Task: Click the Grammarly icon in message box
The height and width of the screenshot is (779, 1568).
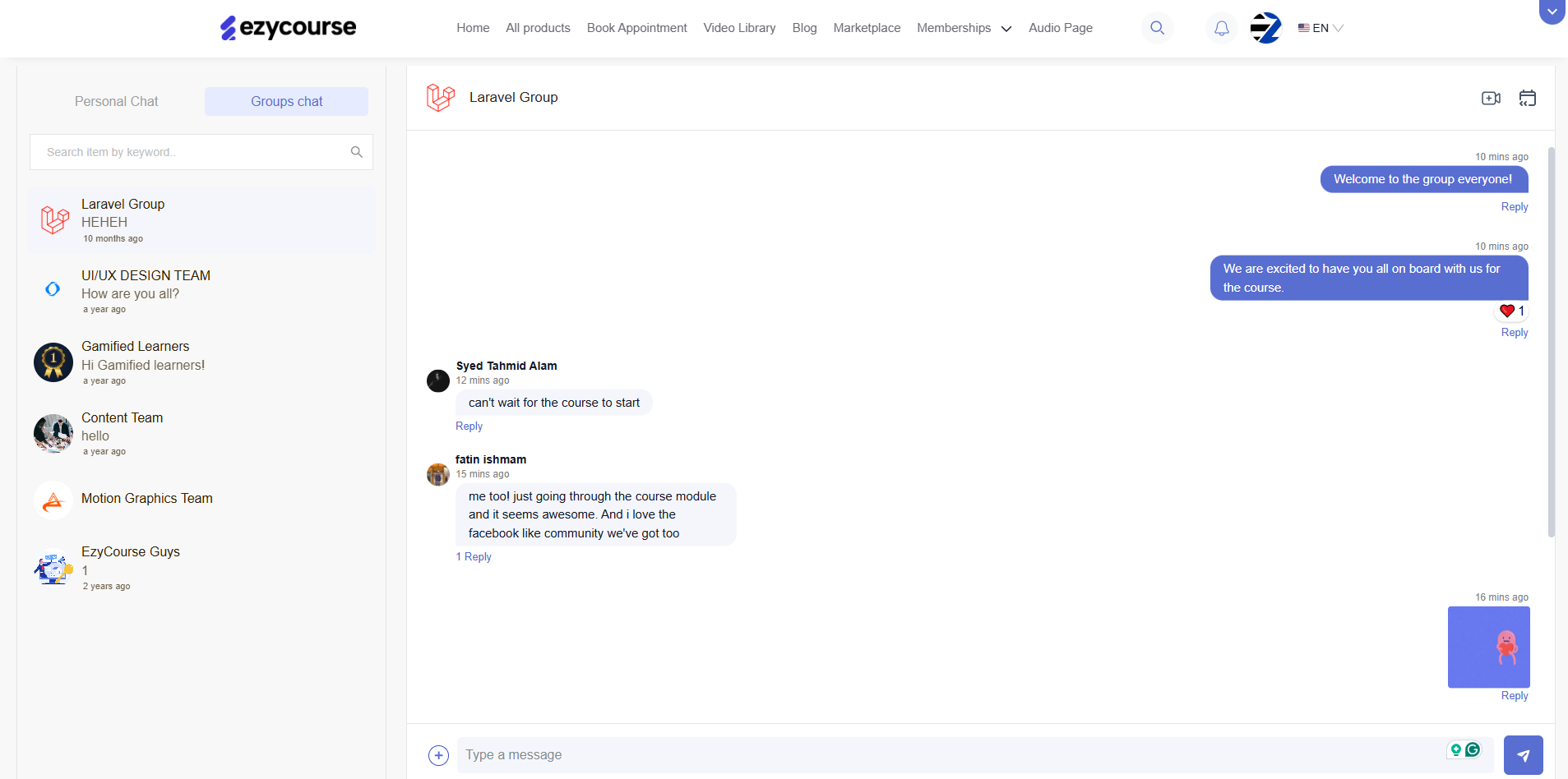Action: coord(1473,749)
